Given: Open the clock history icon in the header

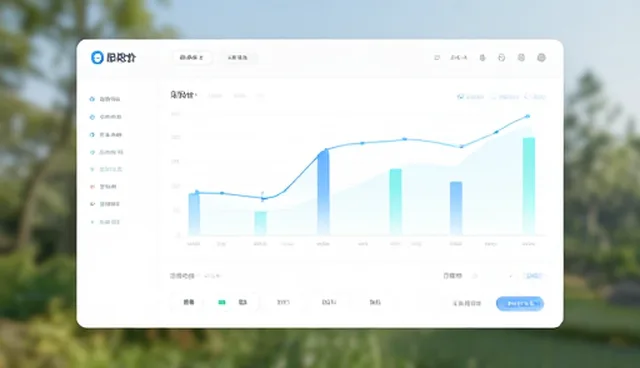Looking at the screenshot, I should click(x=502, y=58).
